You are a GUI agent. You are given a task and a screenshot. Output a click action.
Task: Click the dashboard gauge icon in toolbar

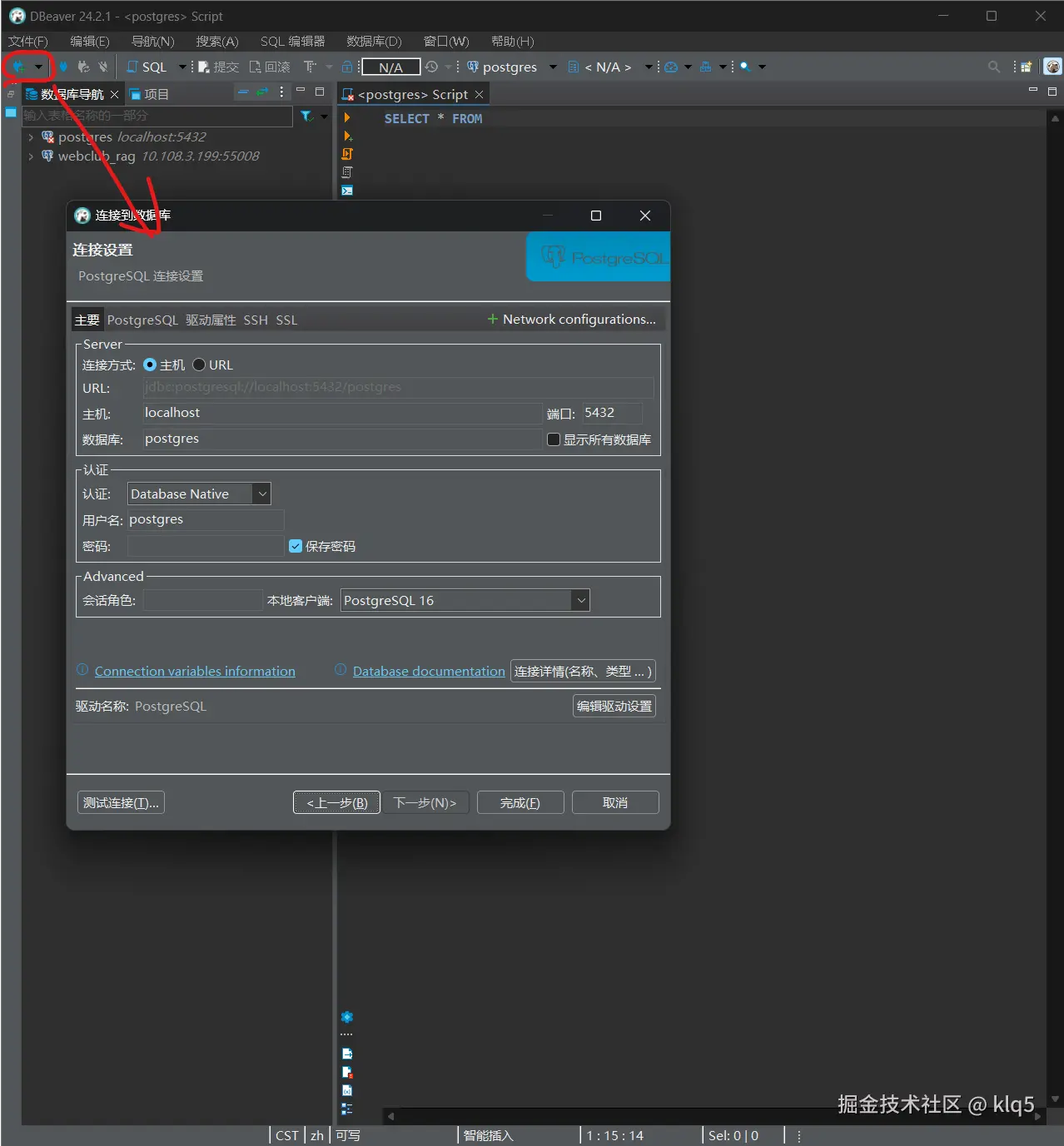671,67
